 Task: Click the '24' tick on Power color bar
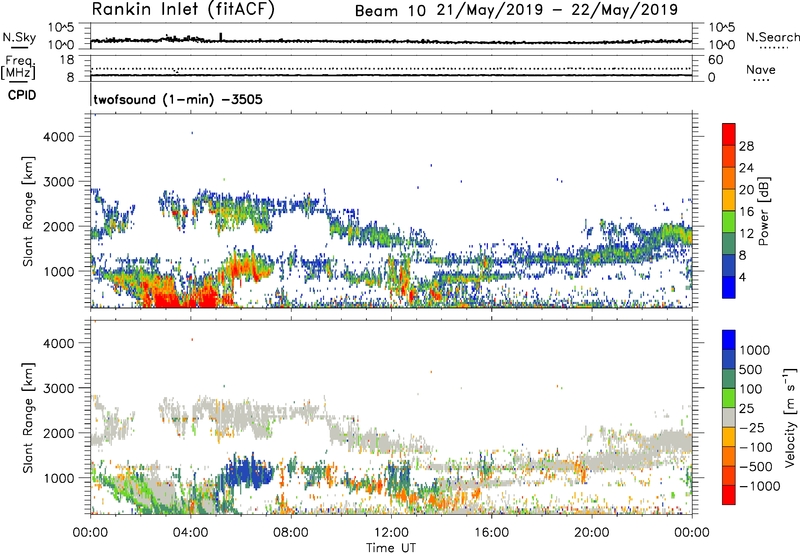746,168
